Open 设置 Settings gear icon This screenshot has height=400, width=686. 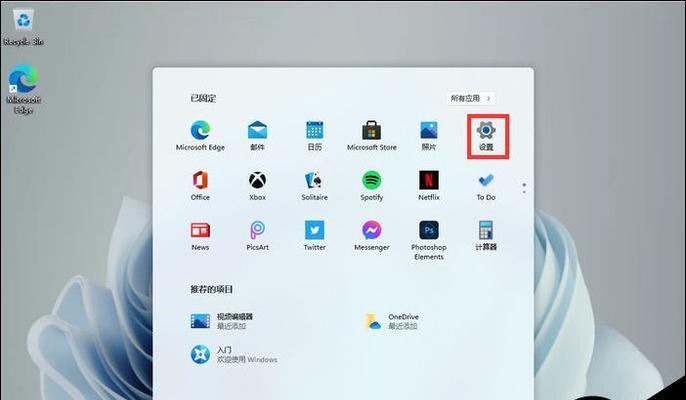pyautogui.click(x=486, y=136)
